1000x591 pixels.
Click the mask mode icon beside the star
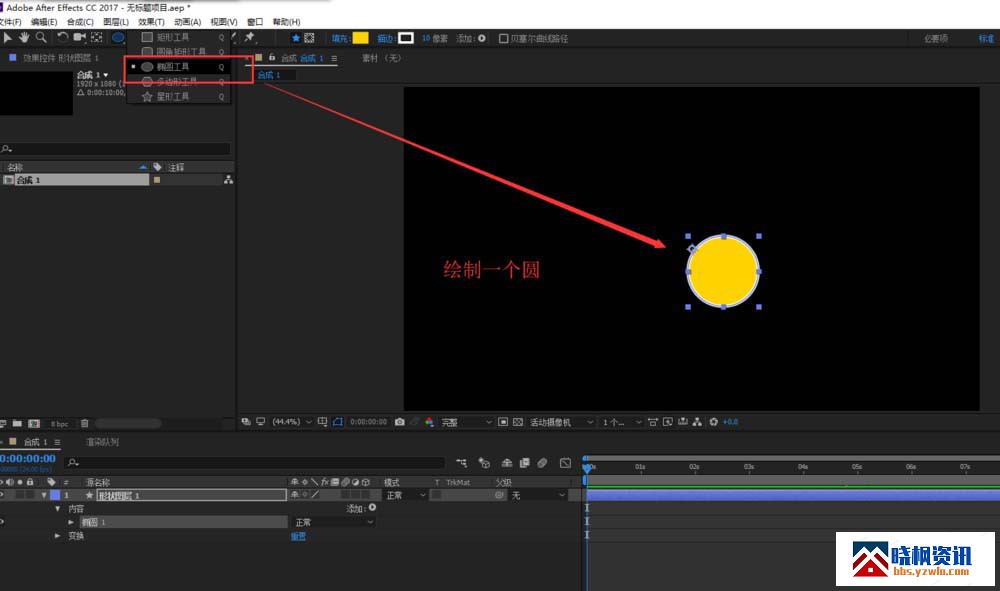pos(309,38)
